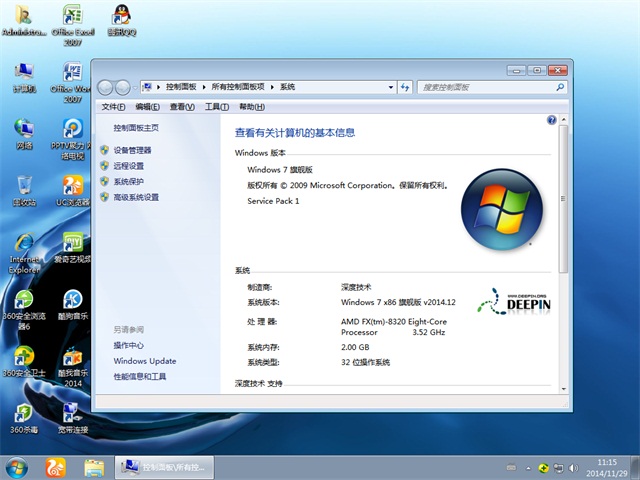Viewport: 640px width, 480px height.
Task: Click the 控制面板 breadcrumb segment
Action: [181, 87]
